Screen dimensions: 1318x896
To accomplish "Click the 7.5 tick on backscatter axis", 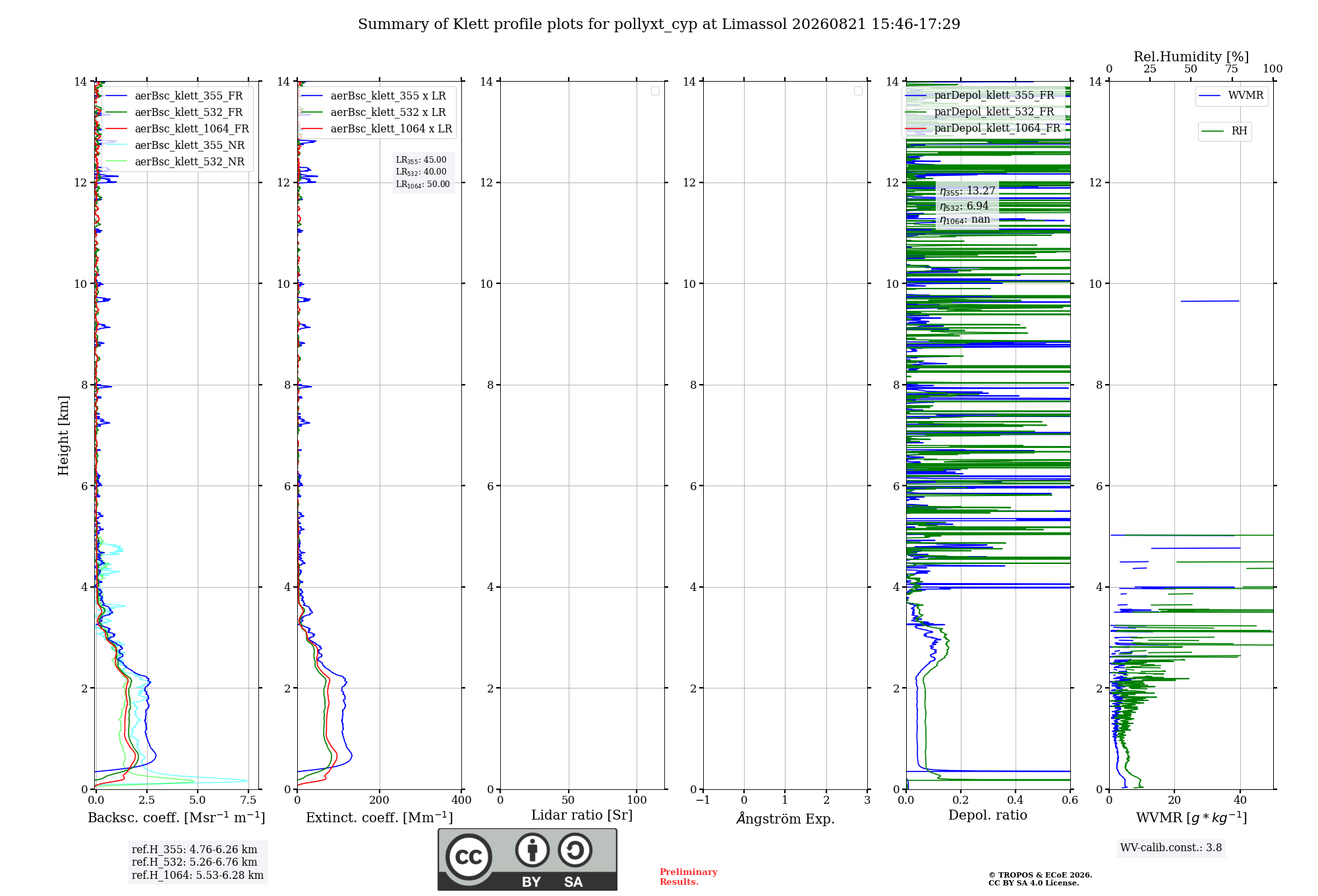I will click(x=248, y=800).
